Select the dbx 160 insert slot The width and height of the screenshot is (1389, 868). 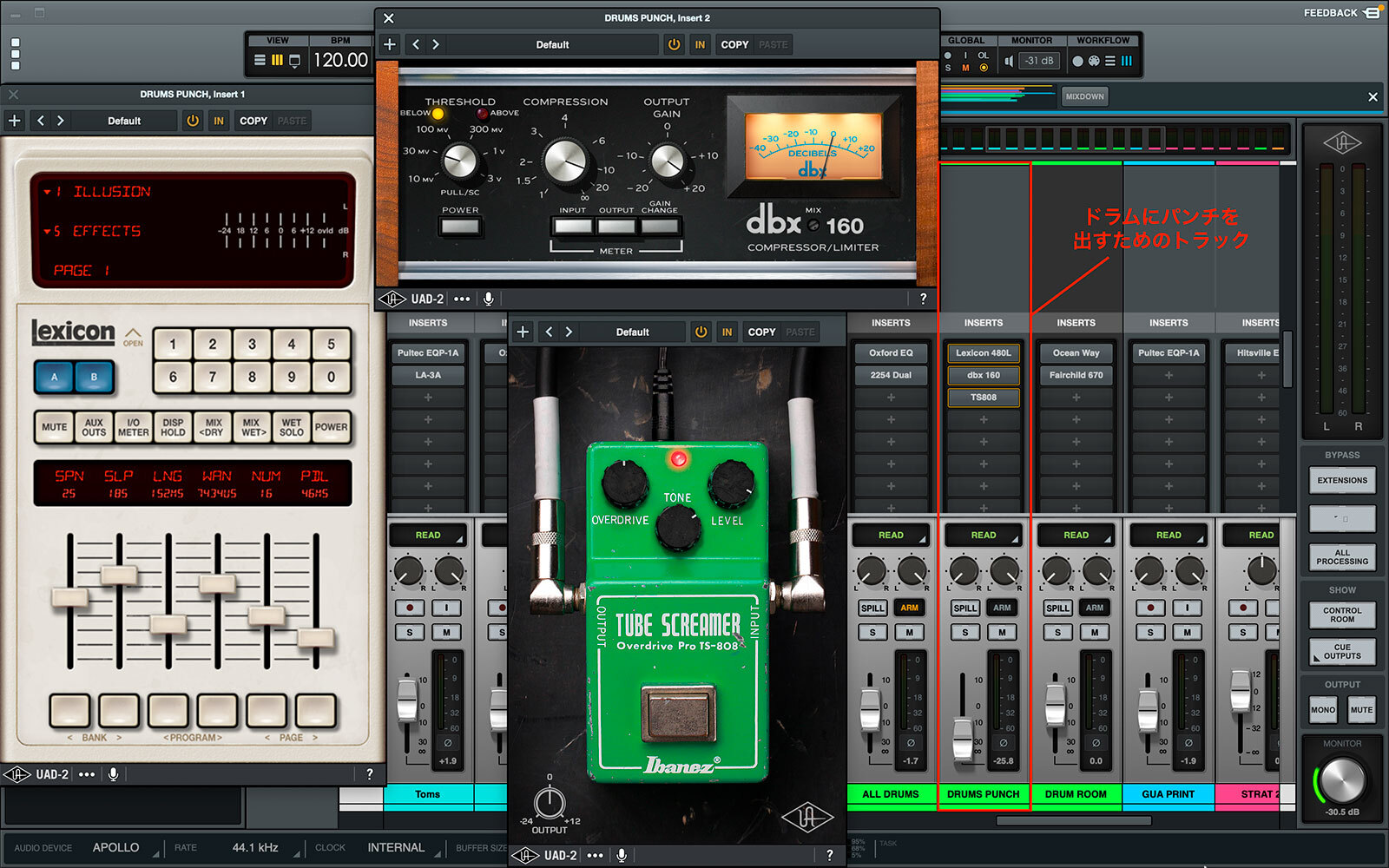(983, 375)
